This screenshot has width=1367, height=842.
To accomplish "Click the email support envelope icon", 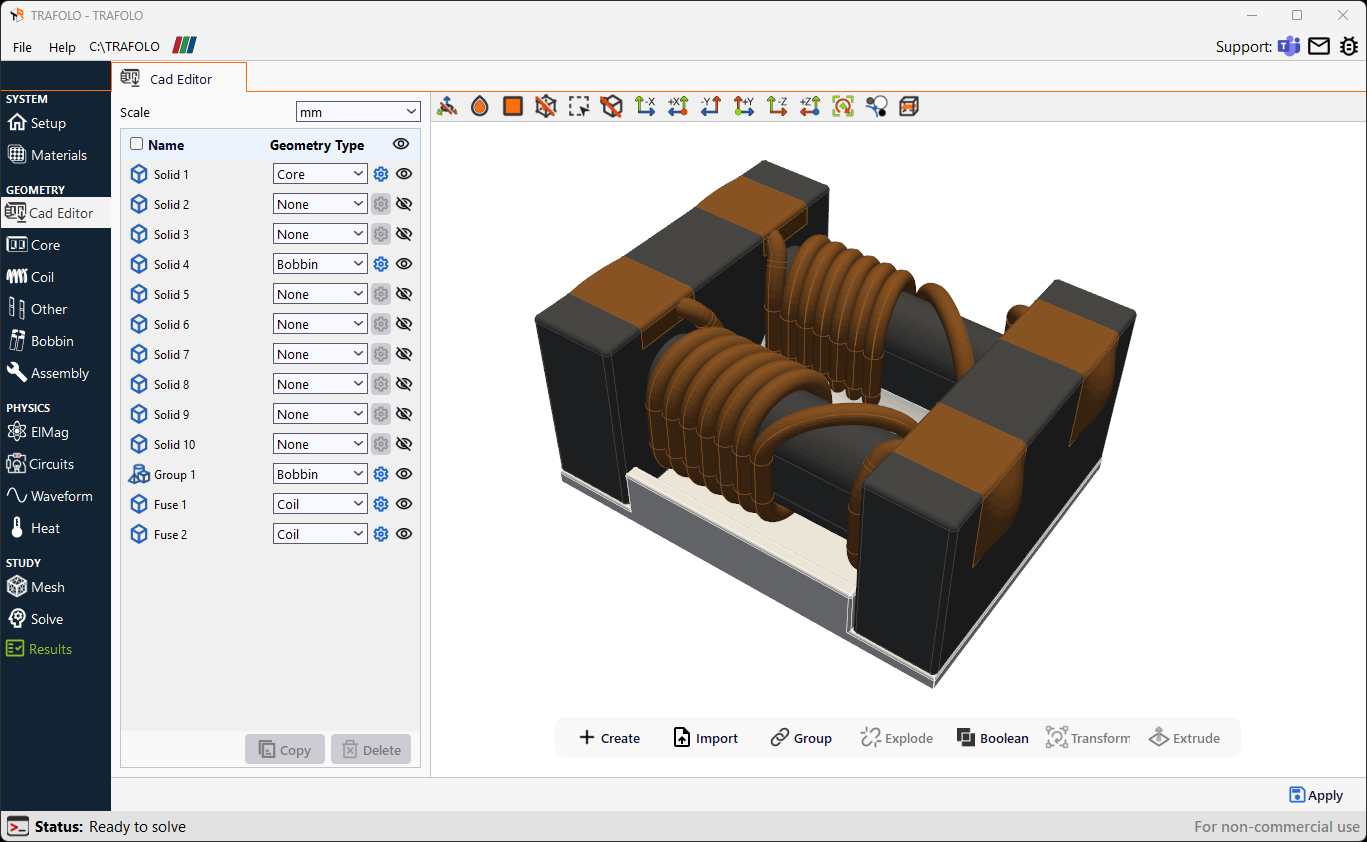I will 1319,46.
